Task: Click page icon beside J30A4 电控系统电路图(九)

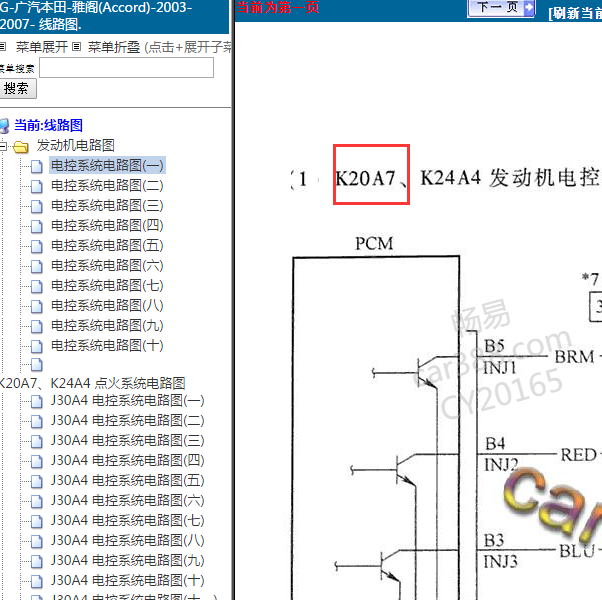Action: tap(36, 561)
